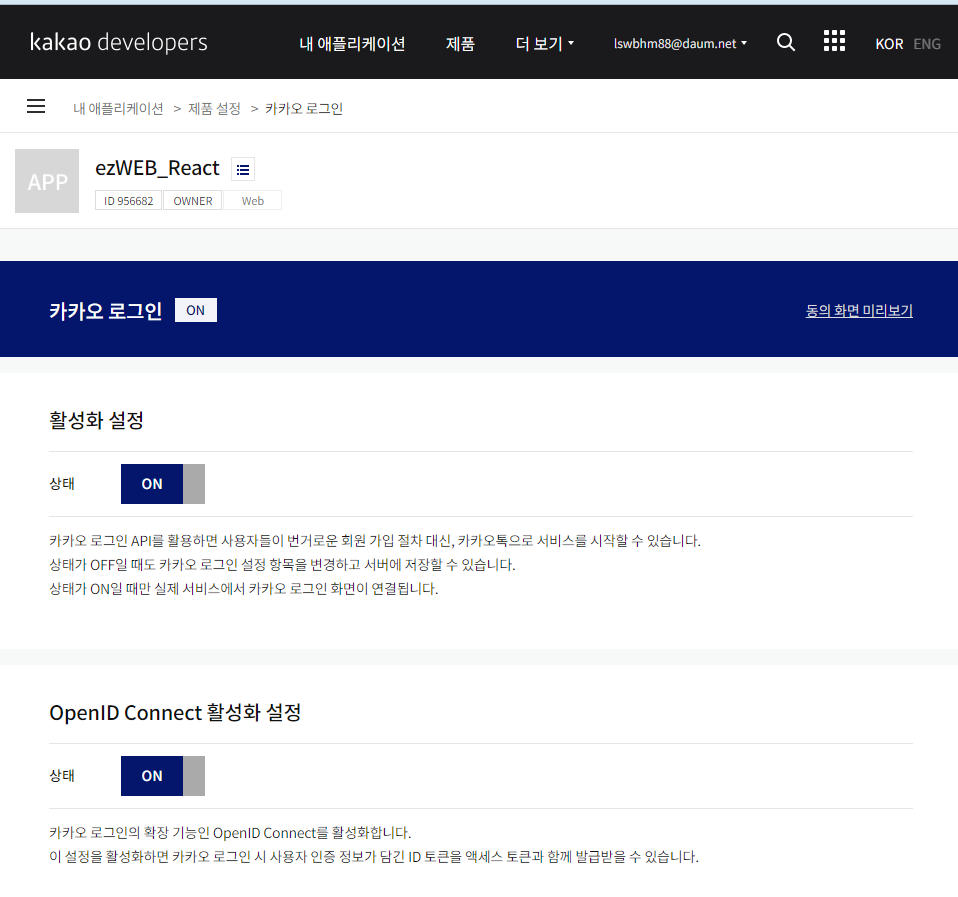958x897 pixels.
Task: Toggle the 활성화 설정 status switch
Action: (x=163, y=484)
